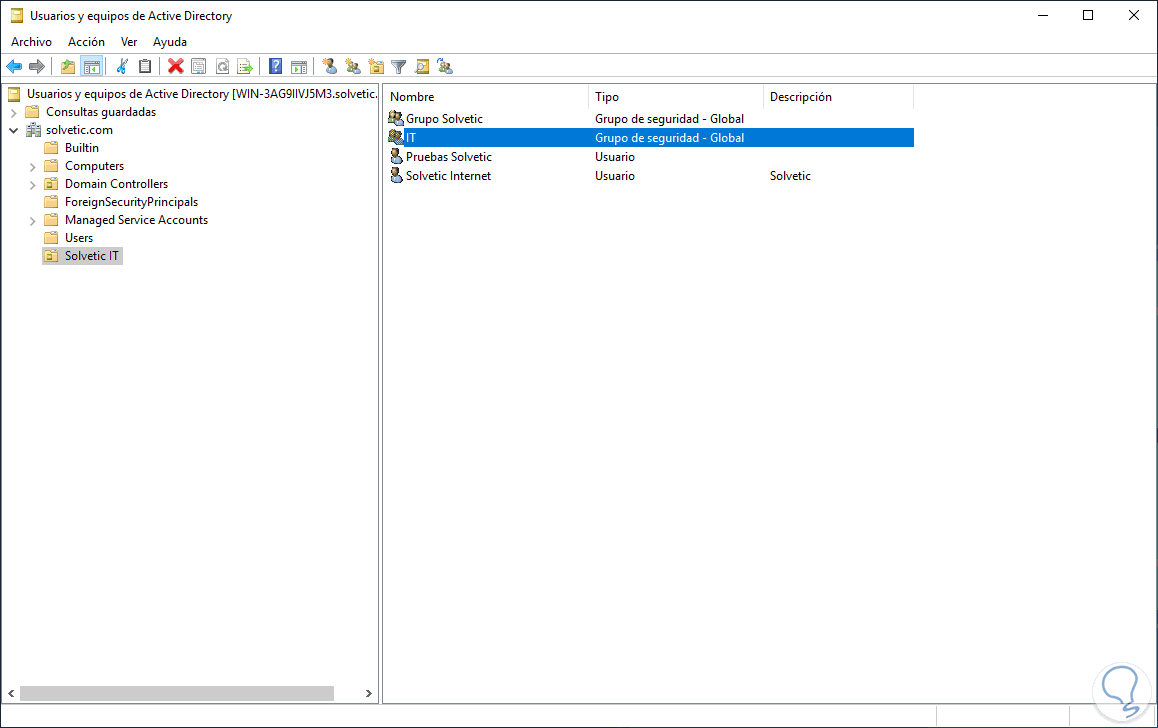The image size is (1158, 728).
Task: Click the Solvetic Internet user icon
Action: [x=396, y=176]
